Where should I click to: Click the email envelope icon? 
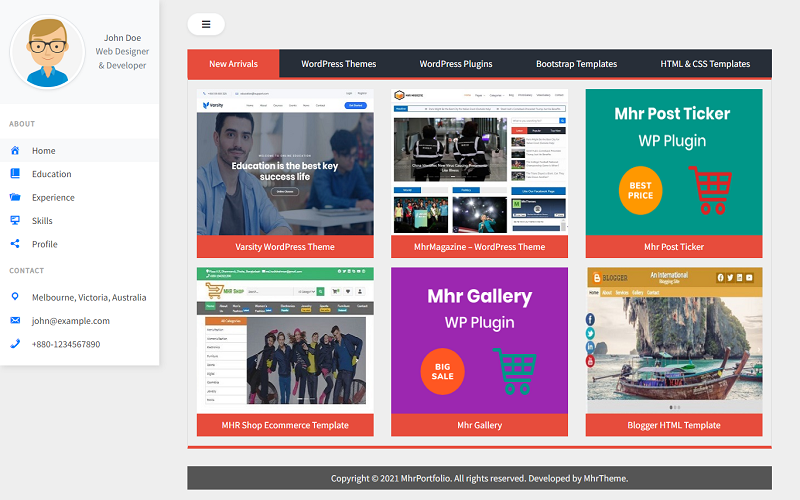tap(15, 321)
